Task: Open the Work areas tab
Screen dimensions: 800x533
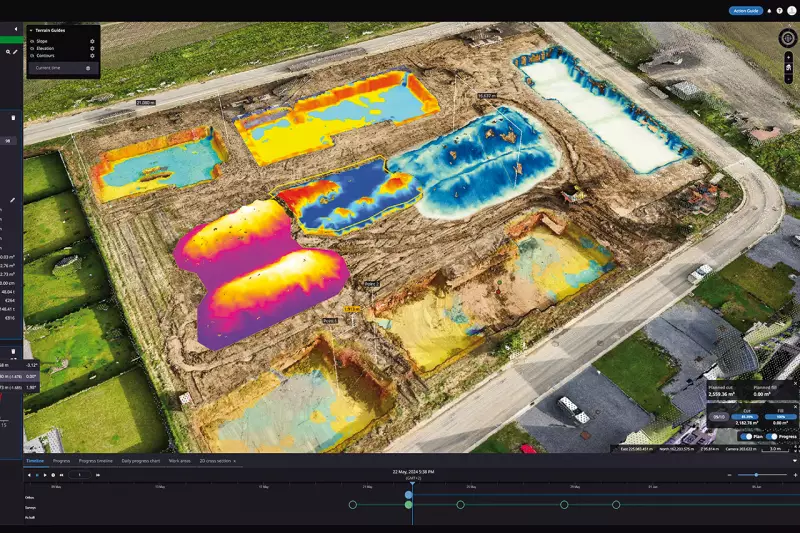Action: click(180, 461)
